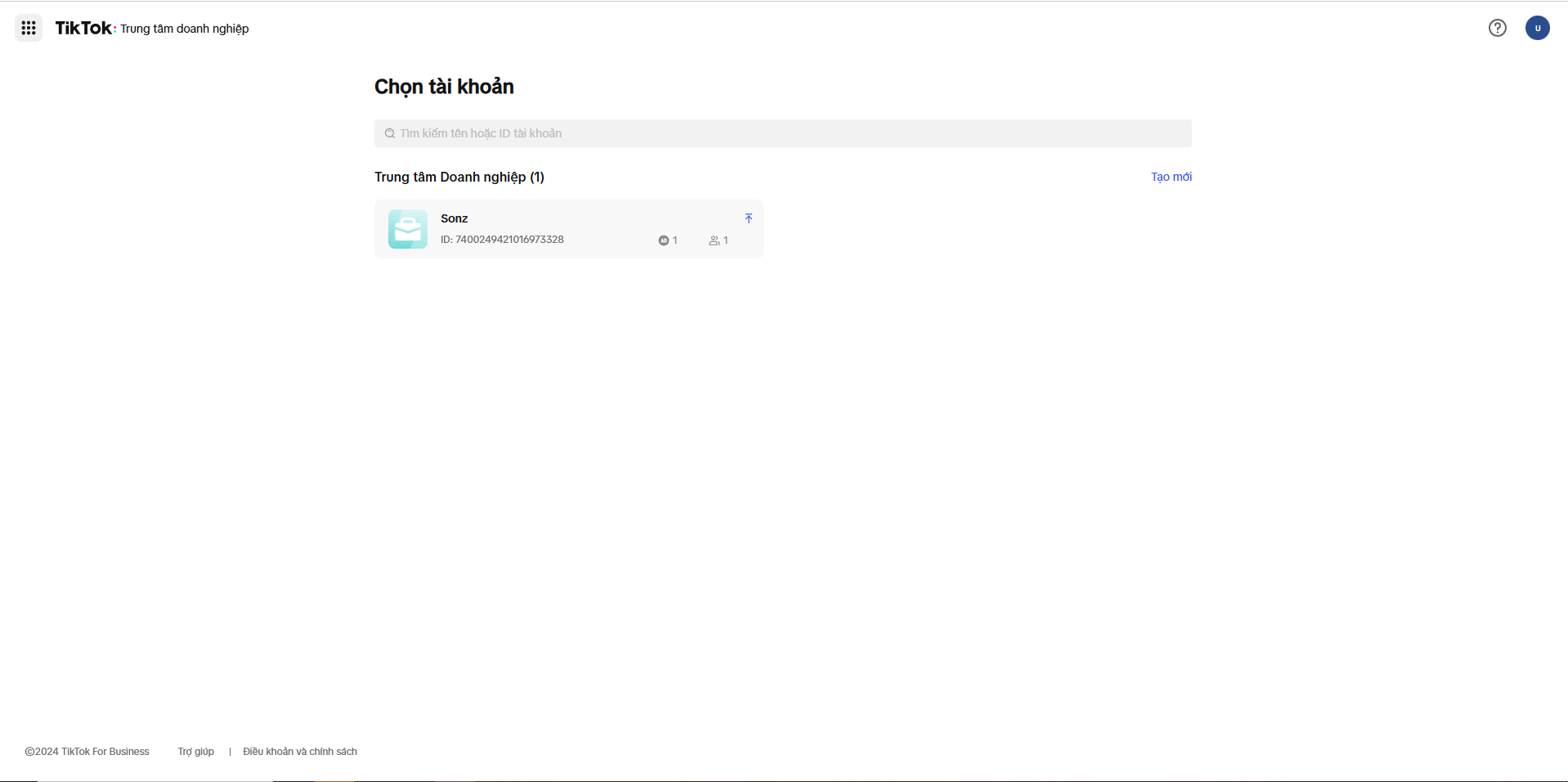Click "Trung tâm Doanh nghiệp (1)" section heading
This screenshot has width=1568, height=782.
coord(459,178)
